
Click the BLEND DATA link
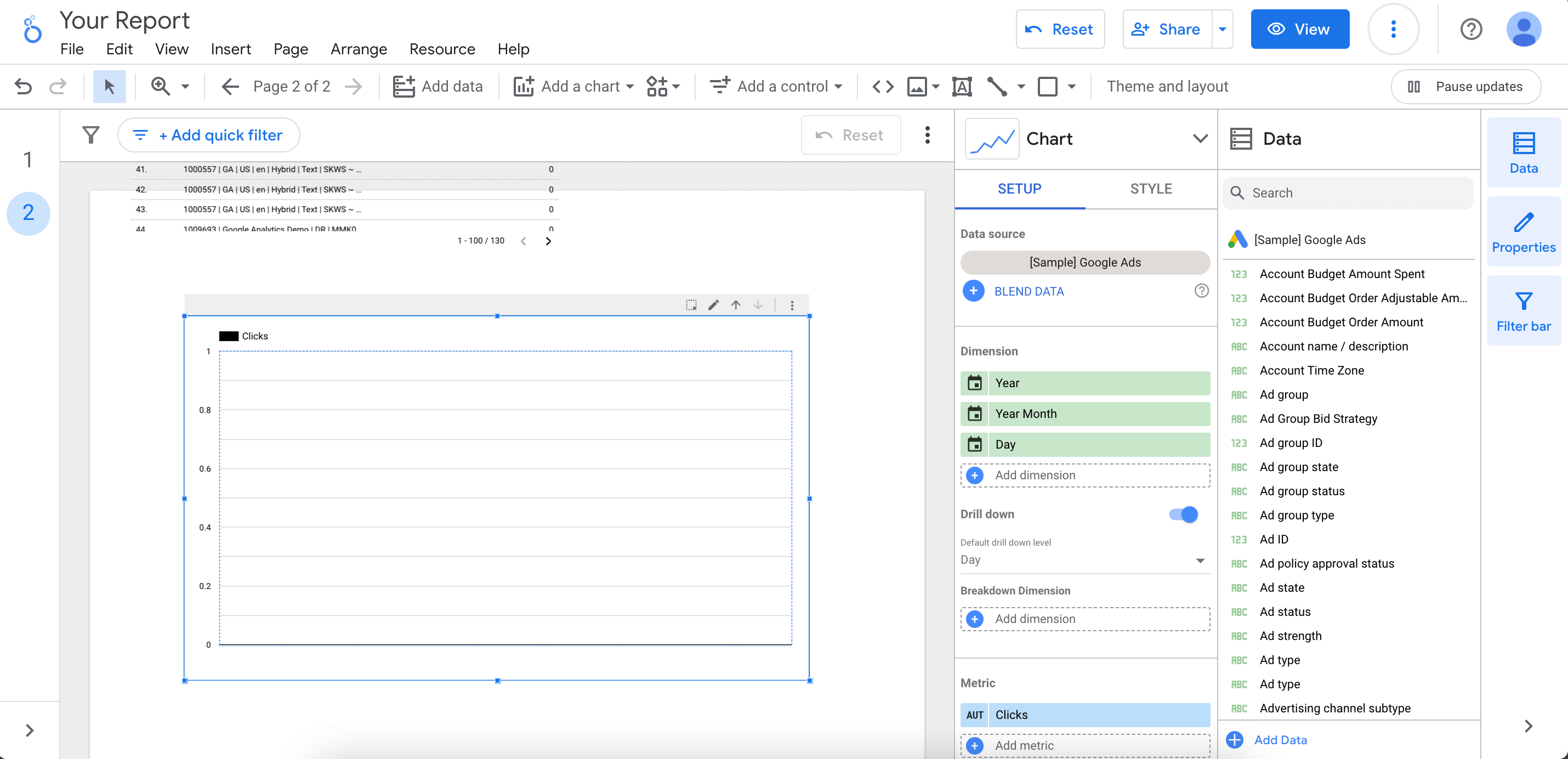pos(1029,292)
